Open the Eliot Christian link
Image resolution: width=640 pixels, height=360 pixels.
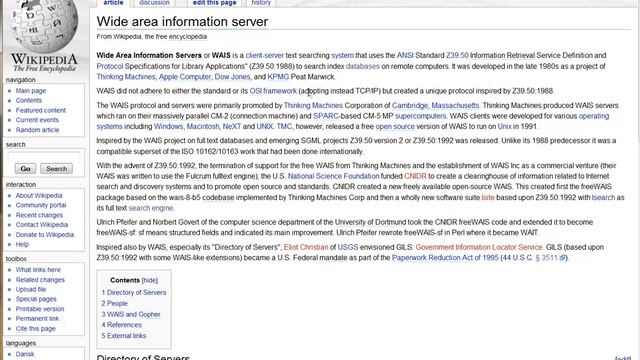306,247
